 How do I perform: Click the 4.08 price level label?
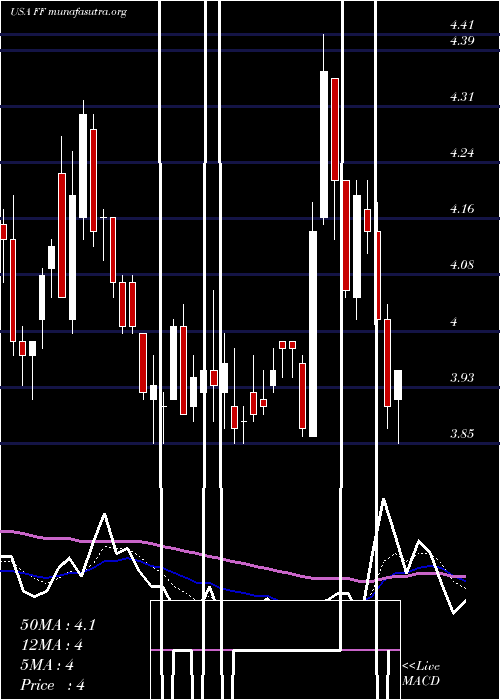462,265
